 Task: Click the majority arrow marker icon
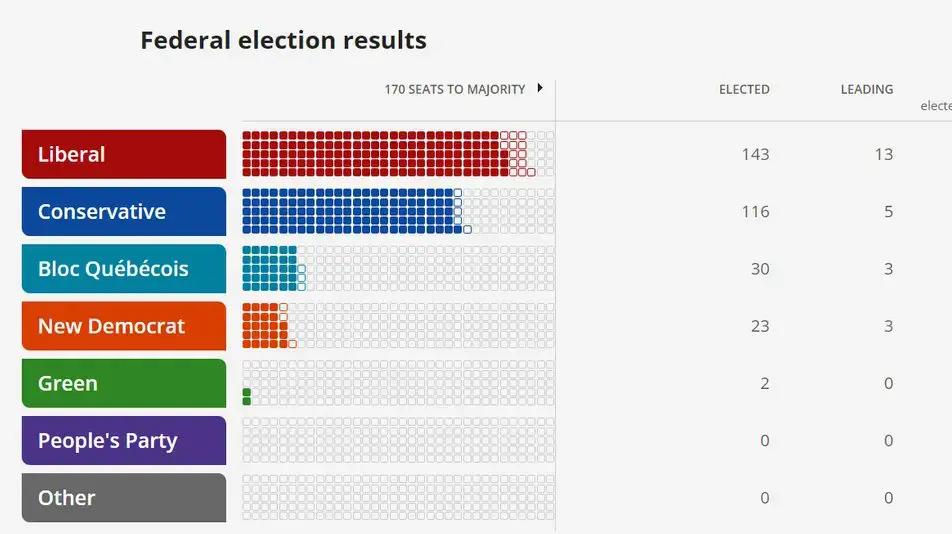click(x=540, y=88)
